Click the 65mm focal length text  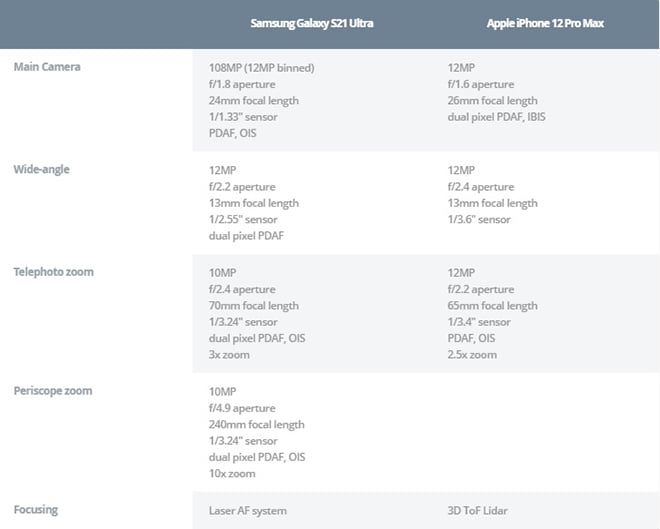[492, 306]
